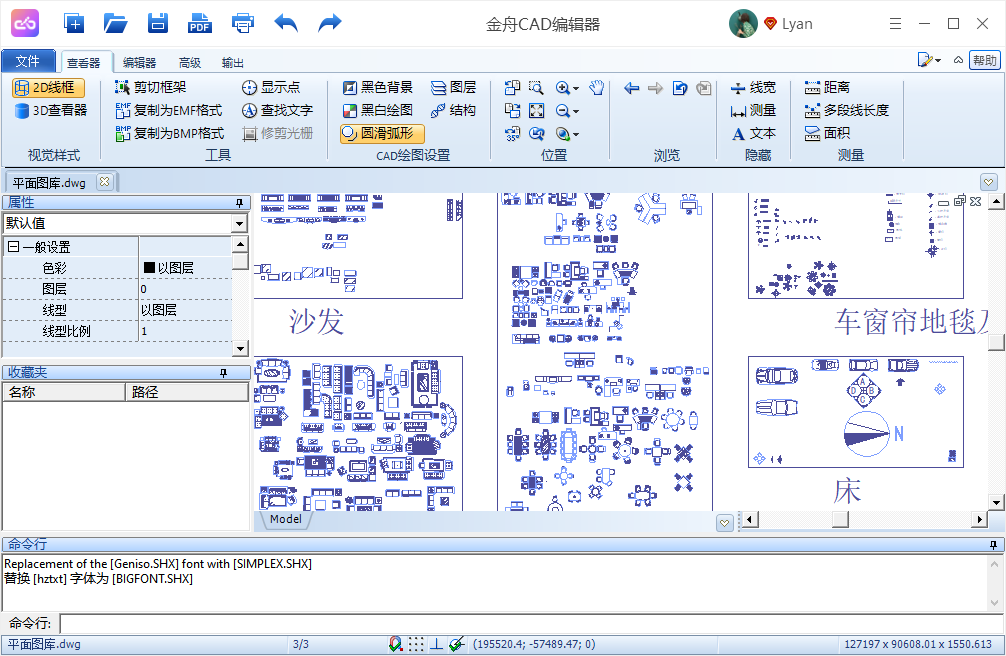The height and width of the screenshot is (656, 1006).
Task: Collapse the 一般设置 properties group
Action: [x=13, y=247]
